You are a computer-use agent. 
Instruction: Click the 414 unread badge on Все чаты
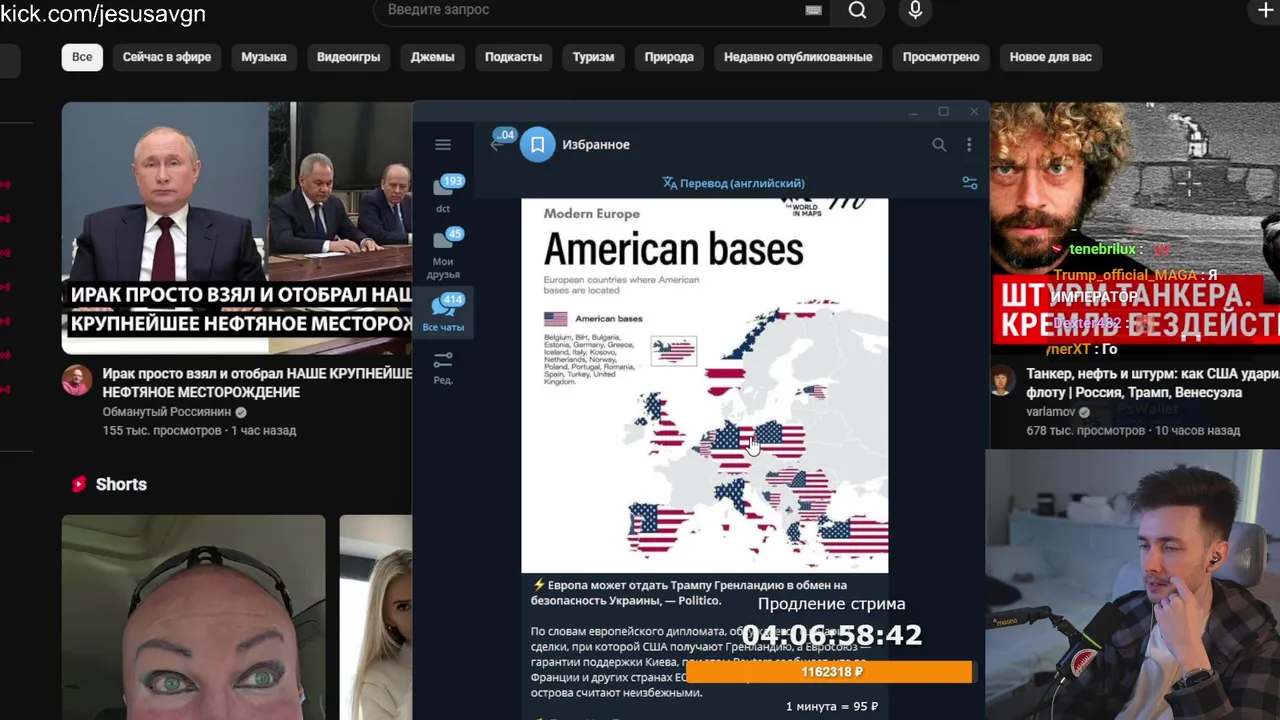[453, 299]
